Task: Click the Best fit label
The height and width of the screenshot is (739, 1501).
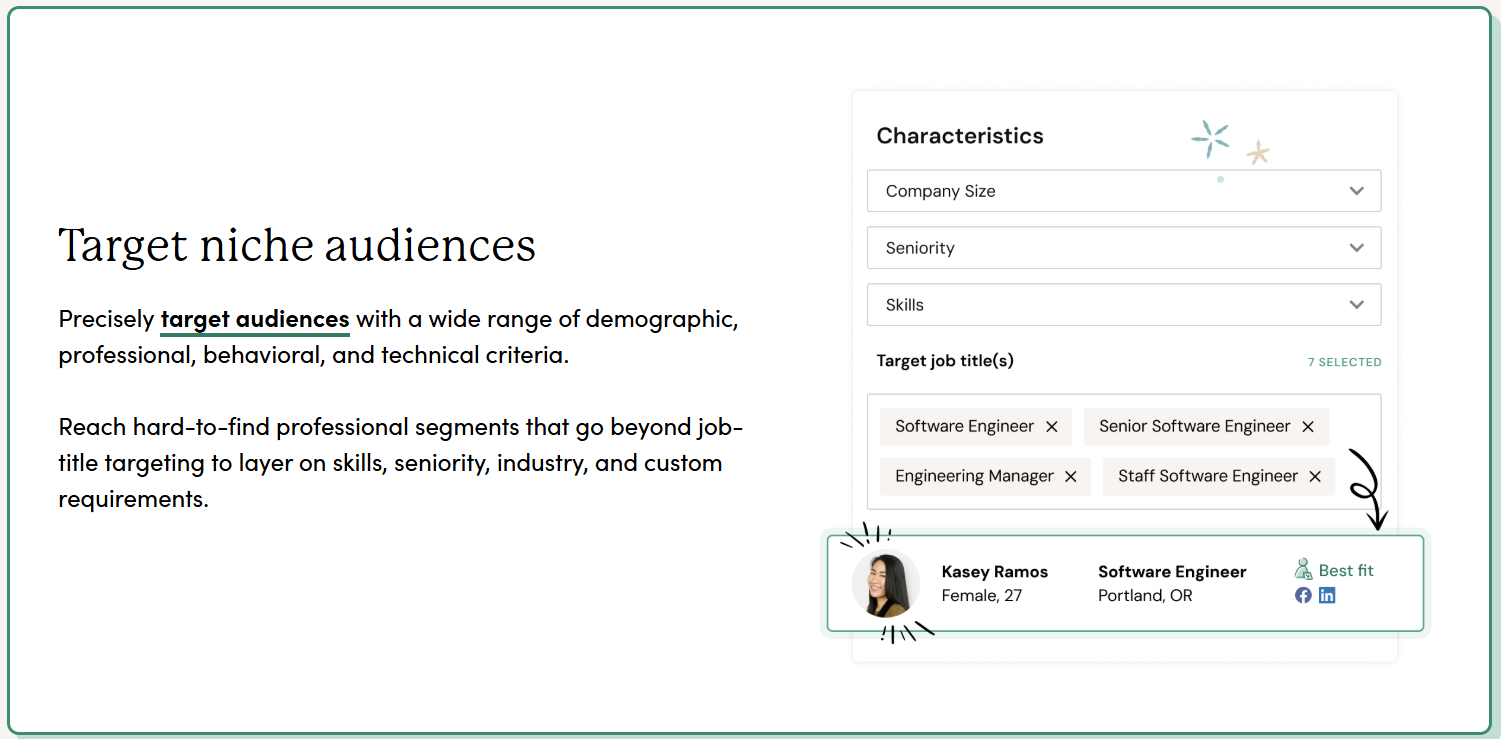Action: 1346,571
